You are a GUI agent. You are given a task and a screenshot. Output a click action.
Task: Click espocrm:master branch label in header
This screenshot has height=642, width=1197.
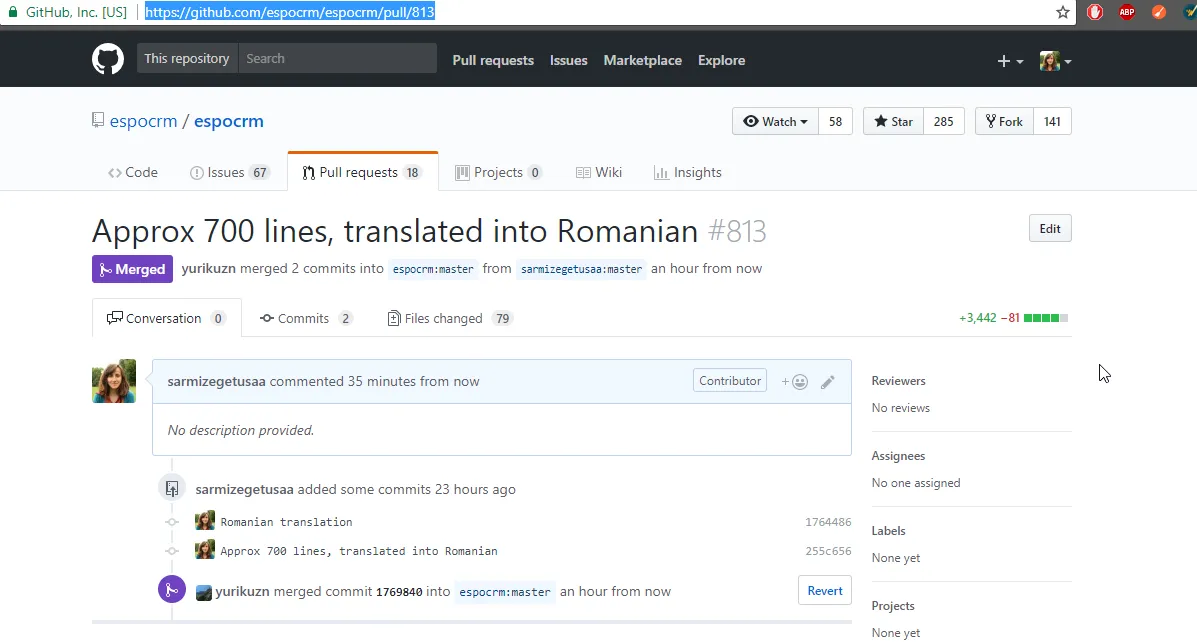click(433, 269)
